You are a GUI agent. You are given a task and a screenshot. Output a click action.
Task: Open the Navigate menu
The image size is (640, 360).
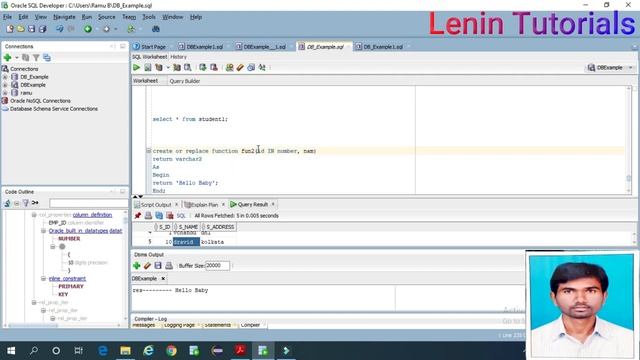[x=64, y=17]
